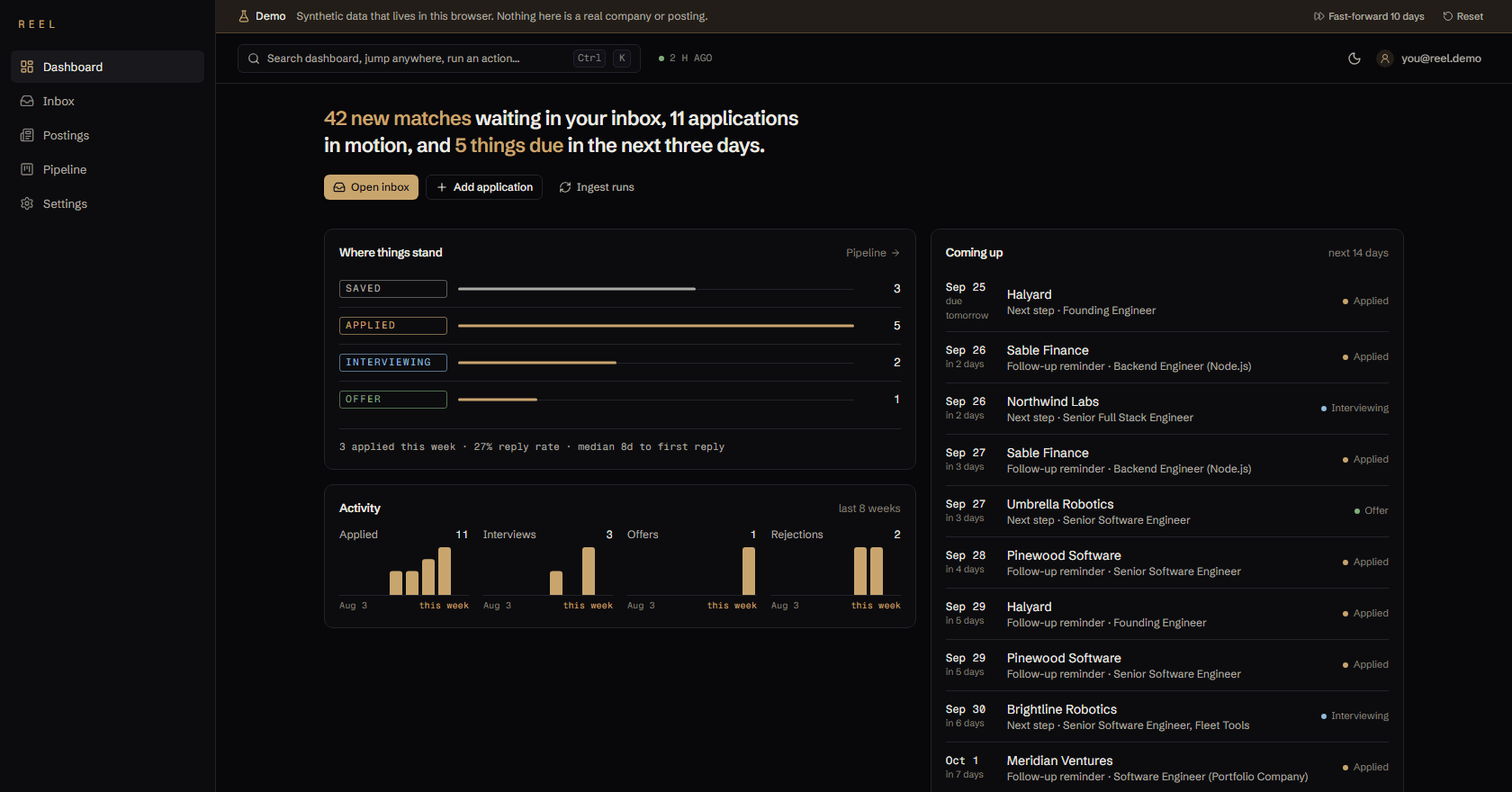Screen dimensions: 1512x792
Task: Click the Reset button in the banner
Action: (1463, 16)
